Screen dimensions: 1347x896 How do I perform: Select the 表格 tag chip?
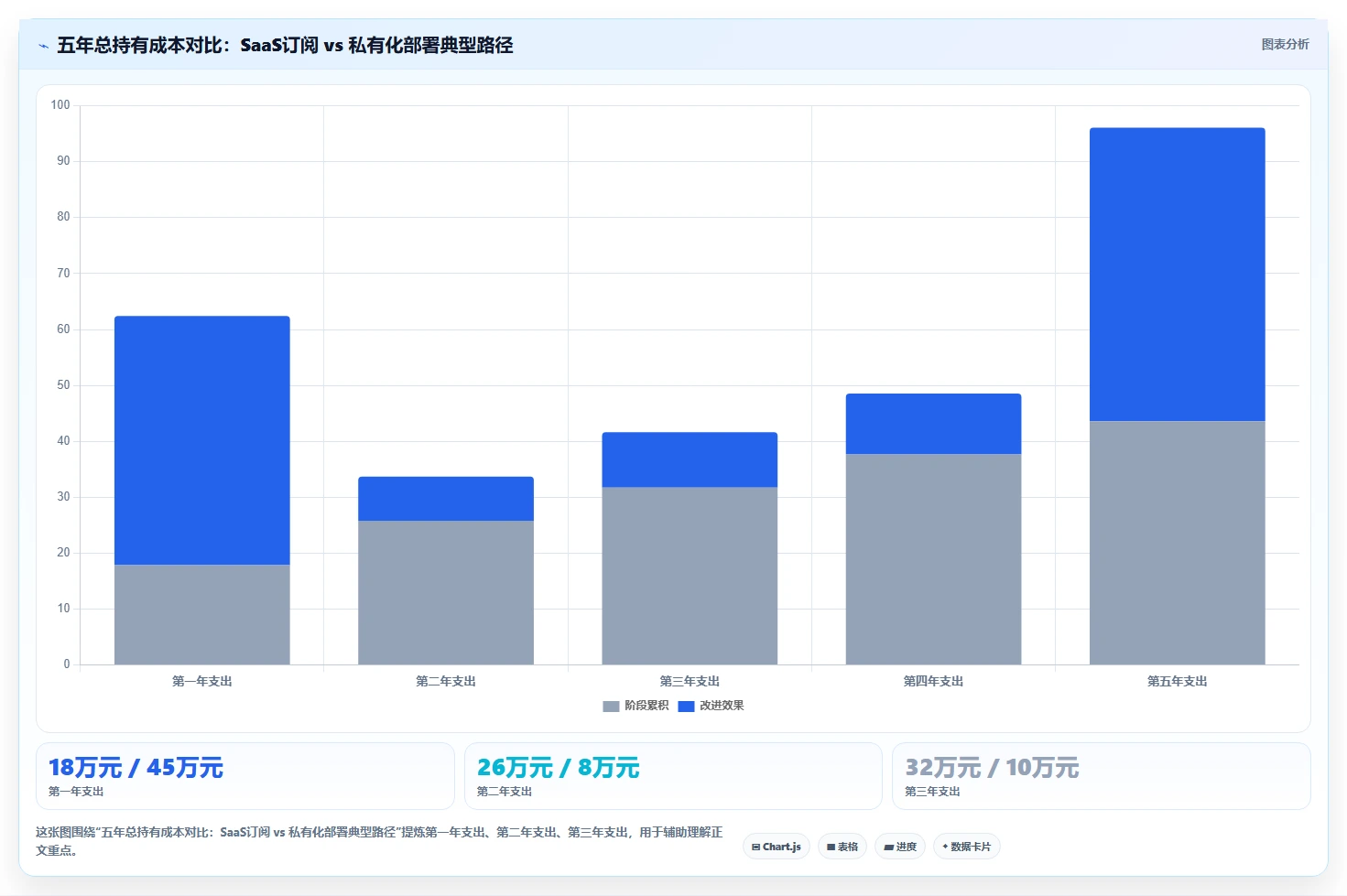pos(842,847)
